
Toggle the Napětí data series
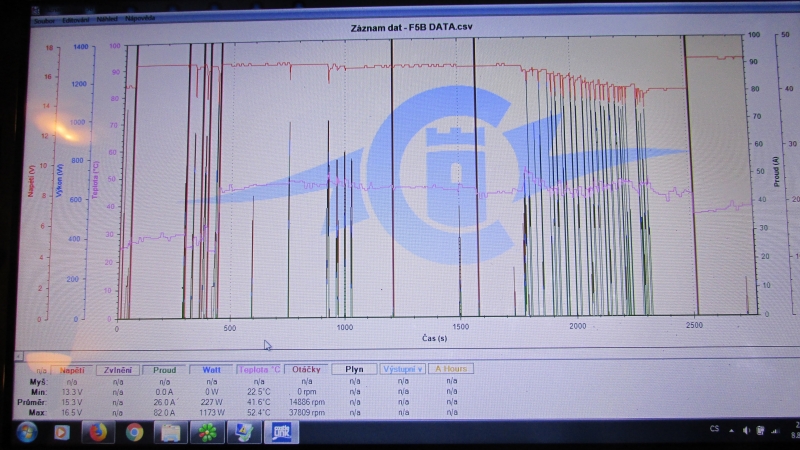tap(71, 369)
